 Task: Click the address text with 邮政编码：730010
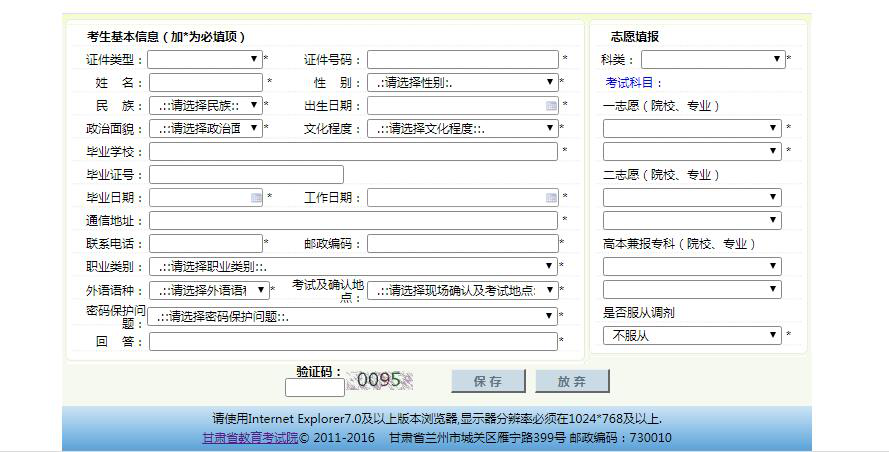(530, 438)
